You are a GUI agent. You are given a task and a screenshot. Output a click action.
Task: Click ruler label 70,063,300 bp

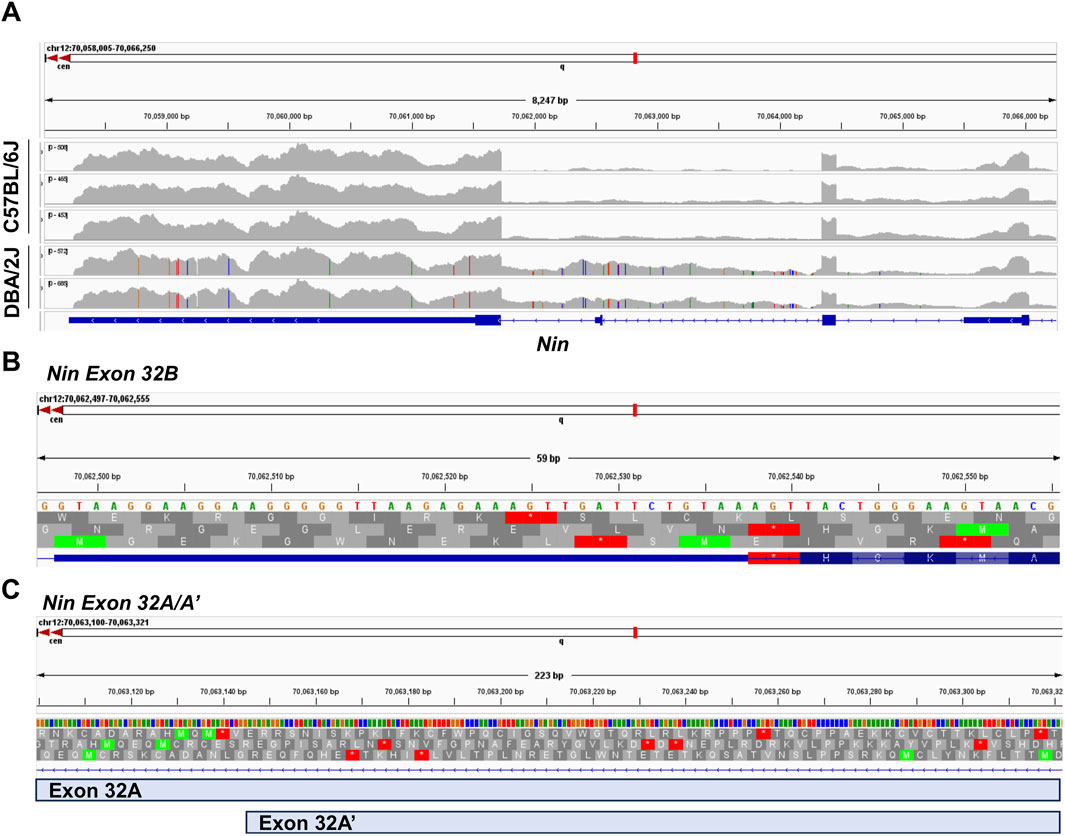963,691
